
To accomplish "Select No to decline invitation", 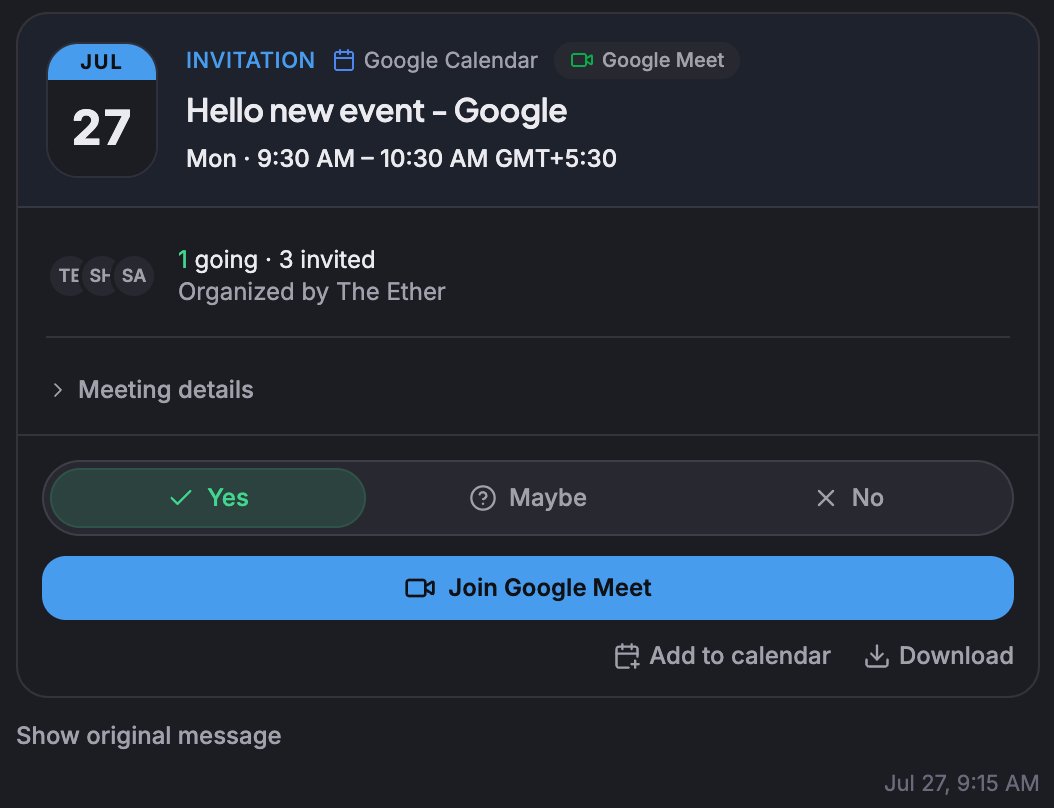I will click(x=850, y=498).
